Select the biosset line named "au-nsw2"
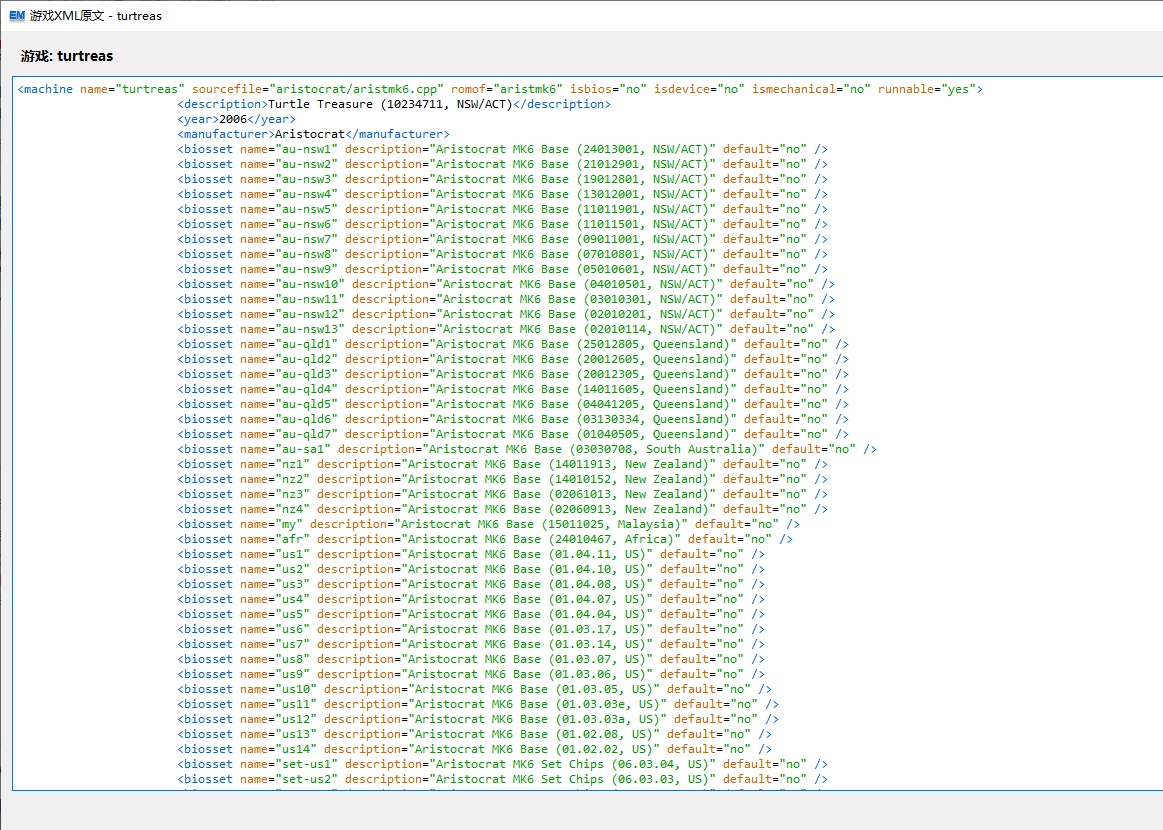Screen dimensions: 1163x830 click(503, 164)
